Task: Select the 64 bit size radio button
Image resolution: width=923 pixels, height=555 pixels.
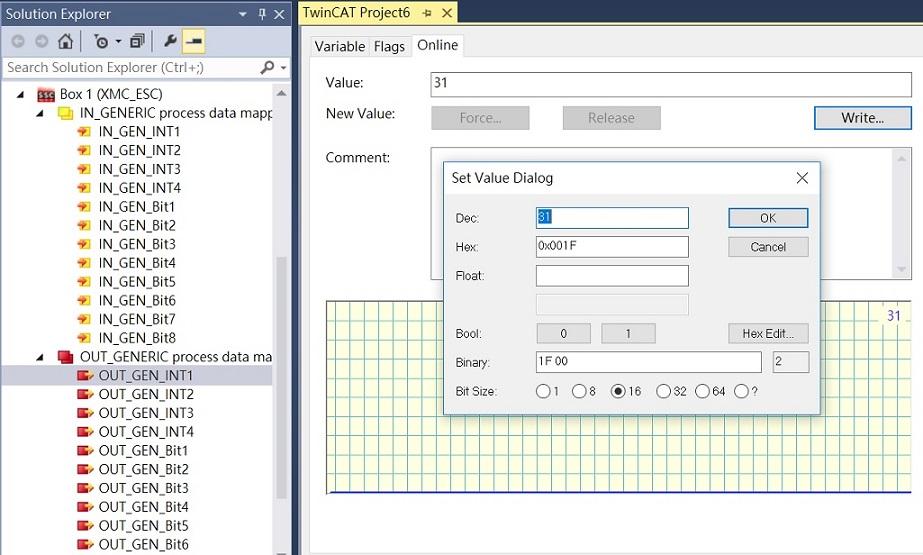Action: click(702, 391)
